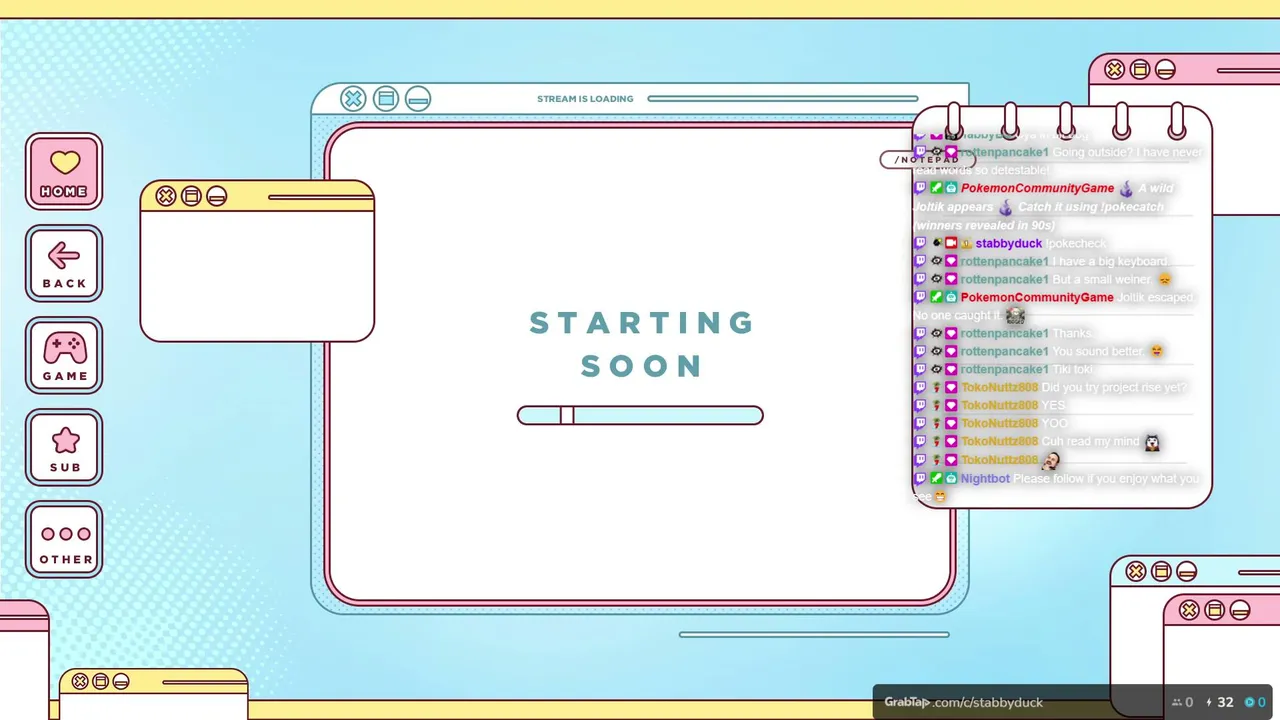Image resolution: width=1280 pixels, height=720 pixels.
Task: Click the heart badge beside TokoNuttz808 'YES'
Action: coord(951,405)
